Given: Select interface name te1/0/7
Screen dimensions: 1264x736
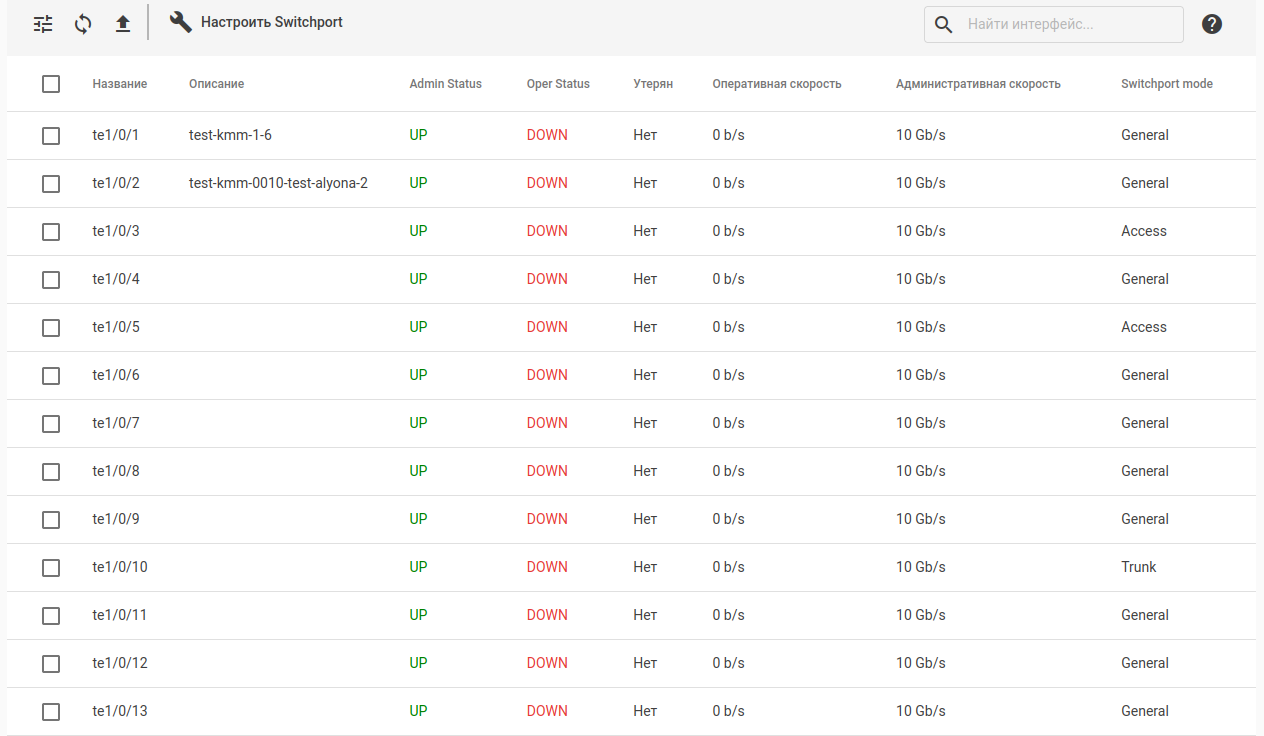Looking at the screenshot, I should pos(116,423).
